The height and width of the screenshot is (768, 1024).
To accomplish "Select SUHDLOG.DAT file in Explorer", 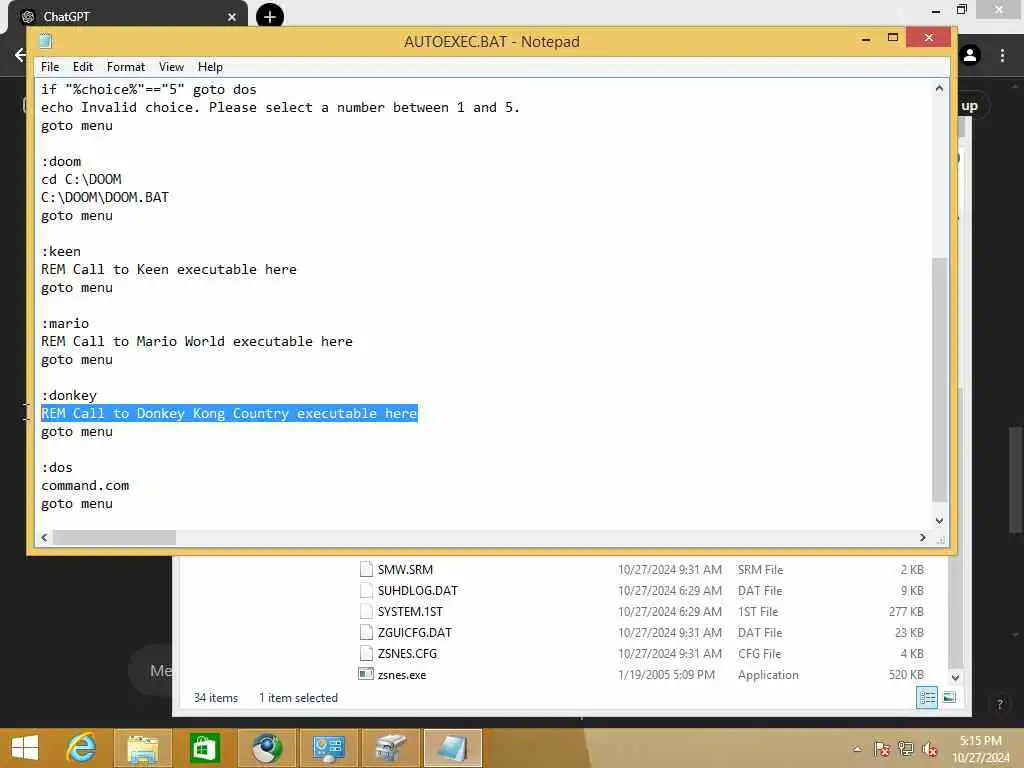I will click(418, 590).
